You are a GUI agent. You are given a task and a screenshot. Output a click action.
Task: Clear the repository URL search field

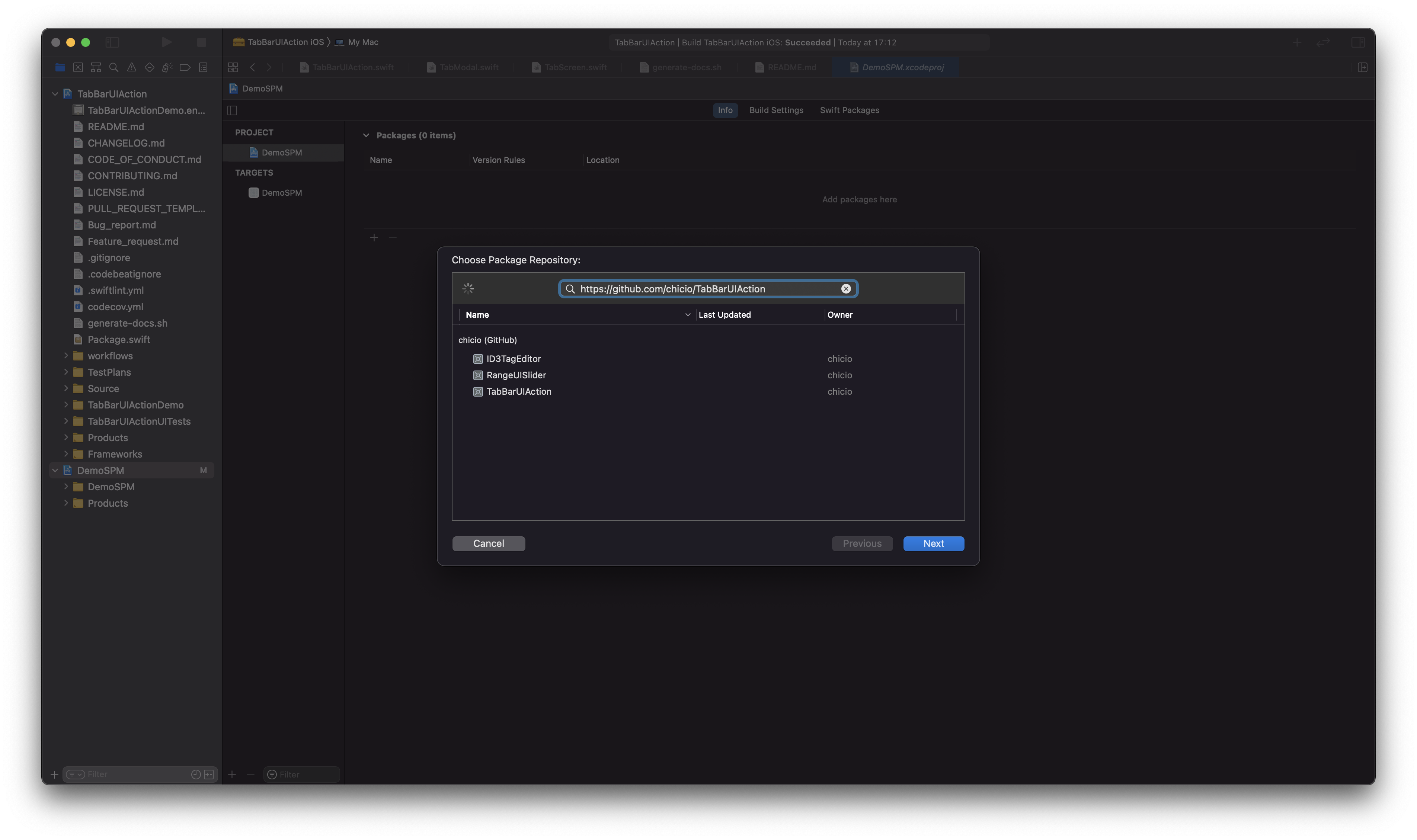(846, 289)
